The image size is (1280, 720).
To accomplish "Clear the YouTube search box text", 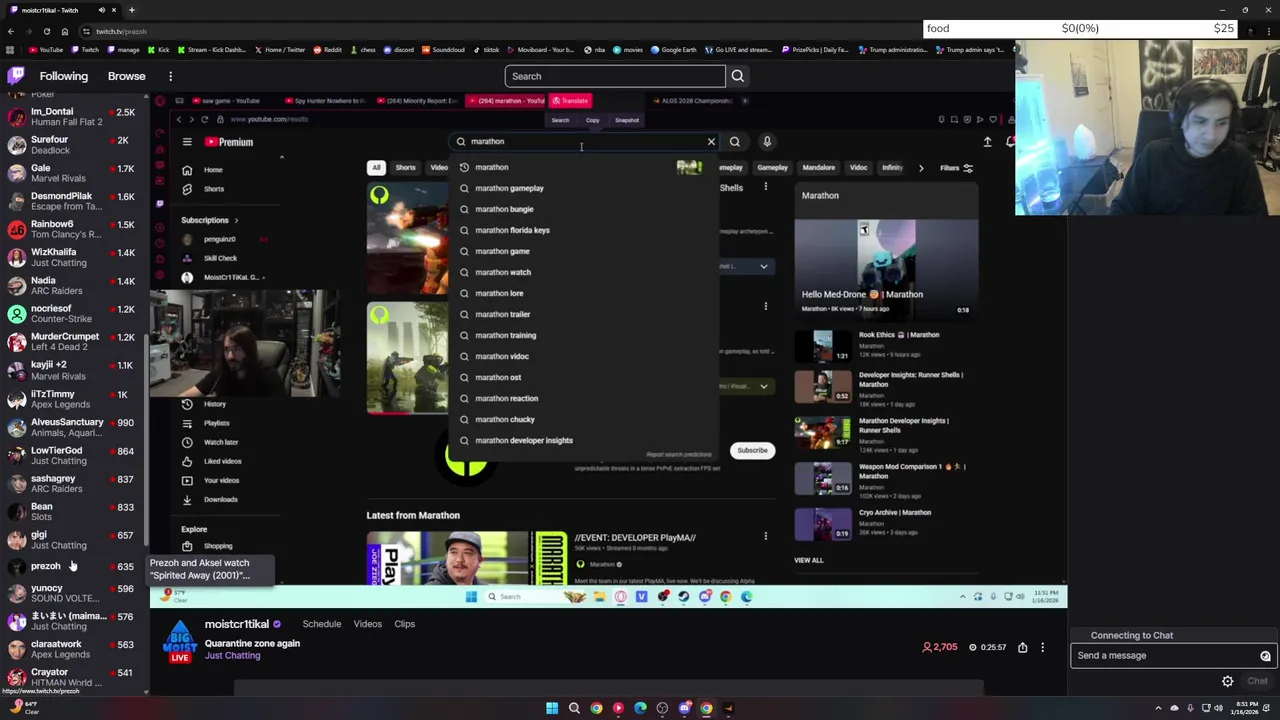I will tap(711, 142).
